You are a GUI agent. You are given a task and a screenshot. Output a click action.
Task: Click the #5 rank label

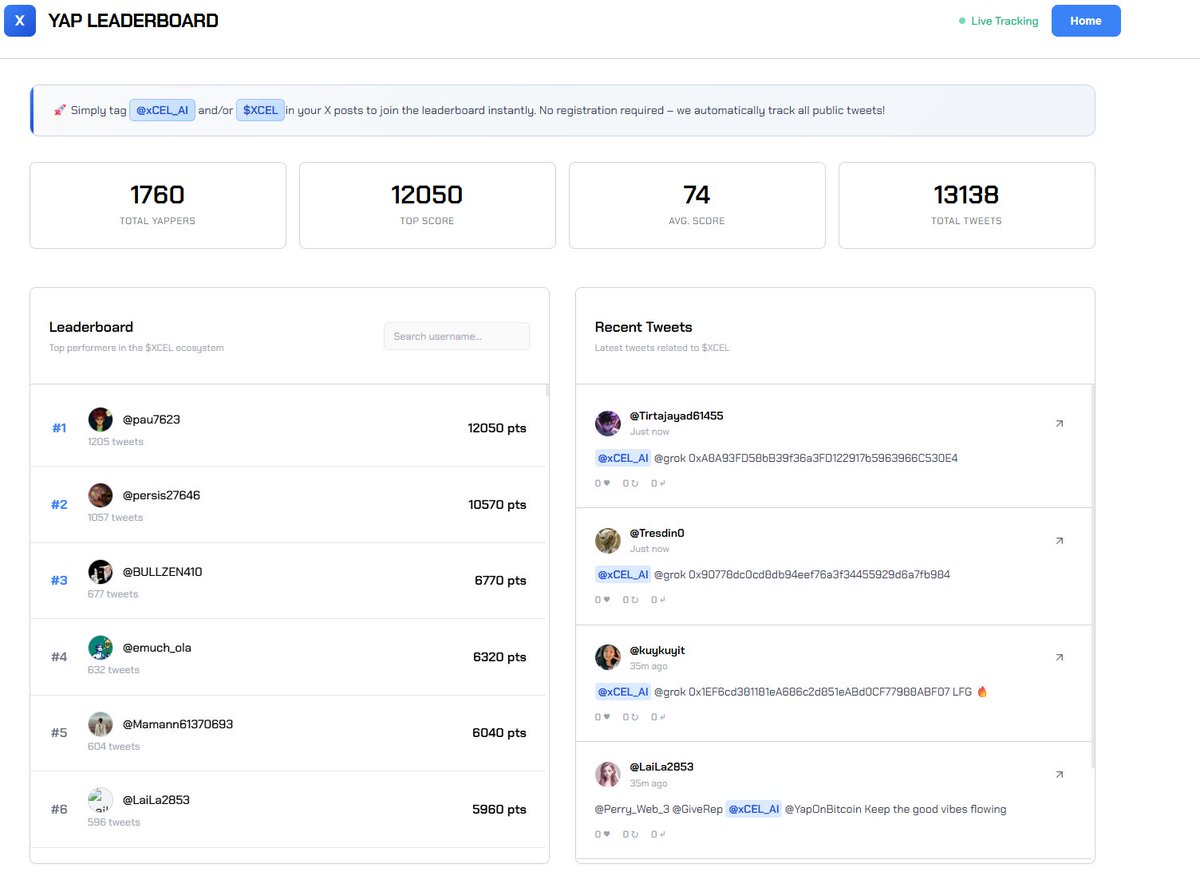[59, 733]
